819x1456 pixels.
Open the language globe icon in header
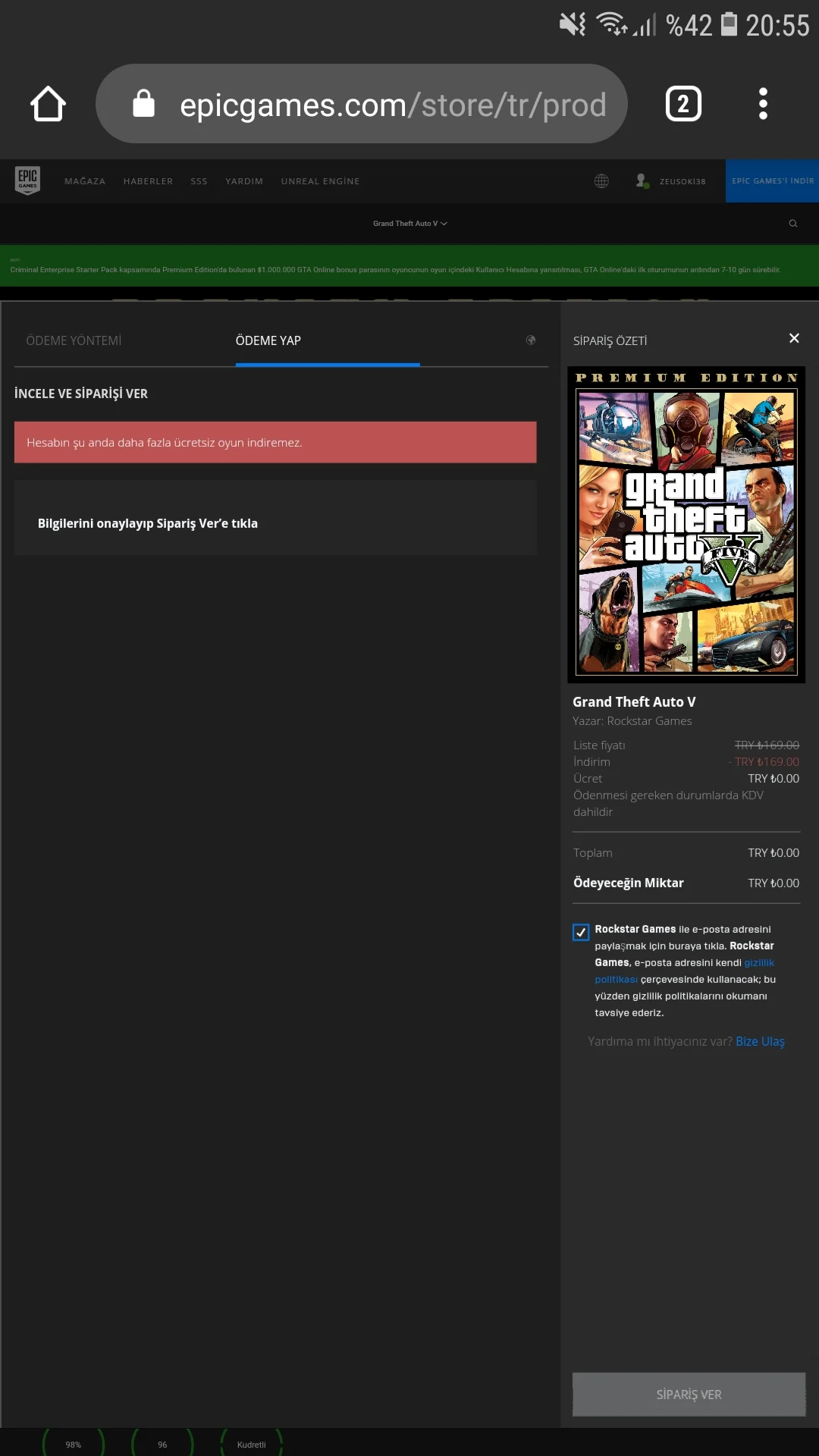(601, 181)
